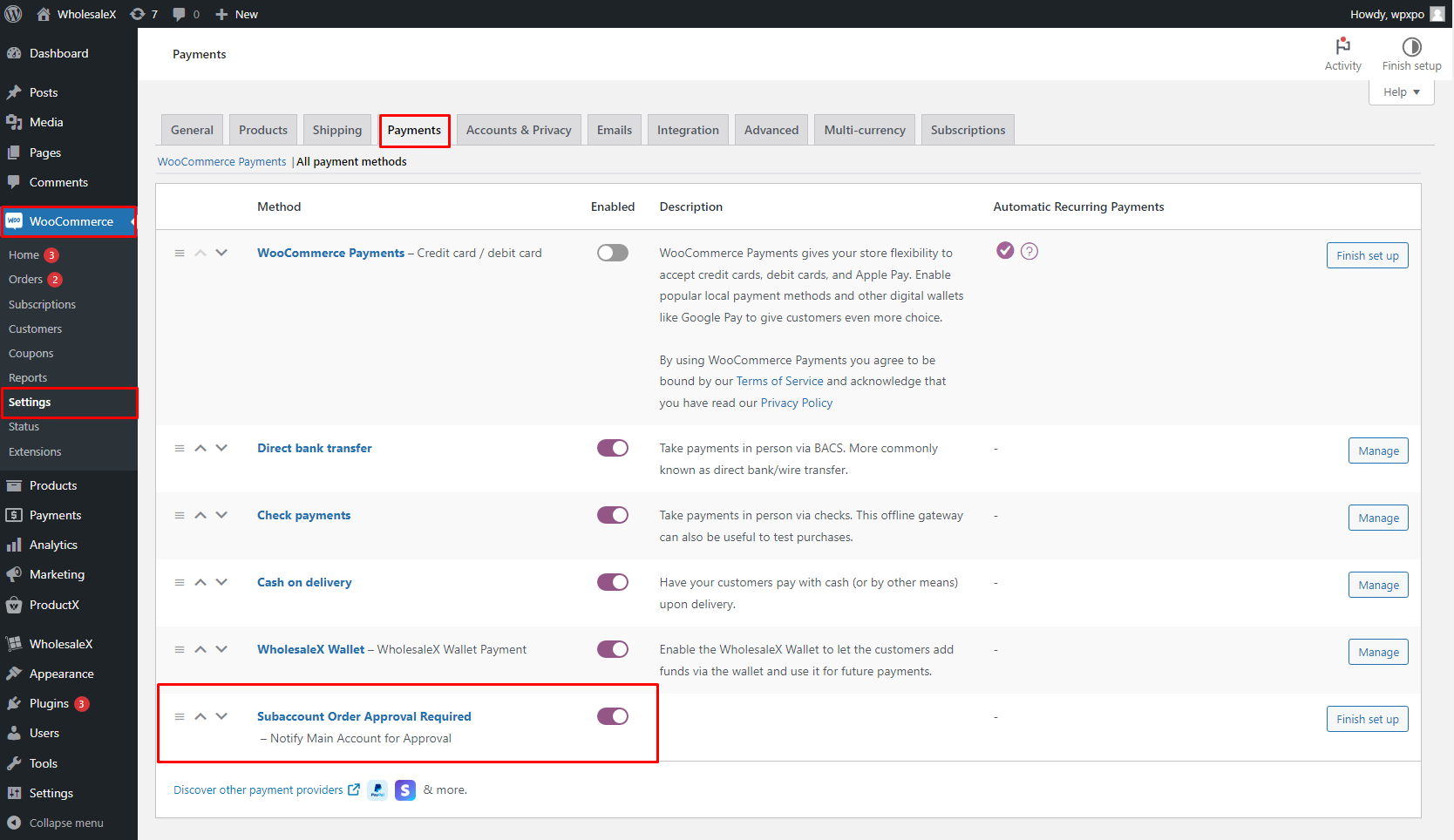Turn off the WholesaleX Wallet toggle
This screenshot has height=840, width=1454.
tap(613, 649)
